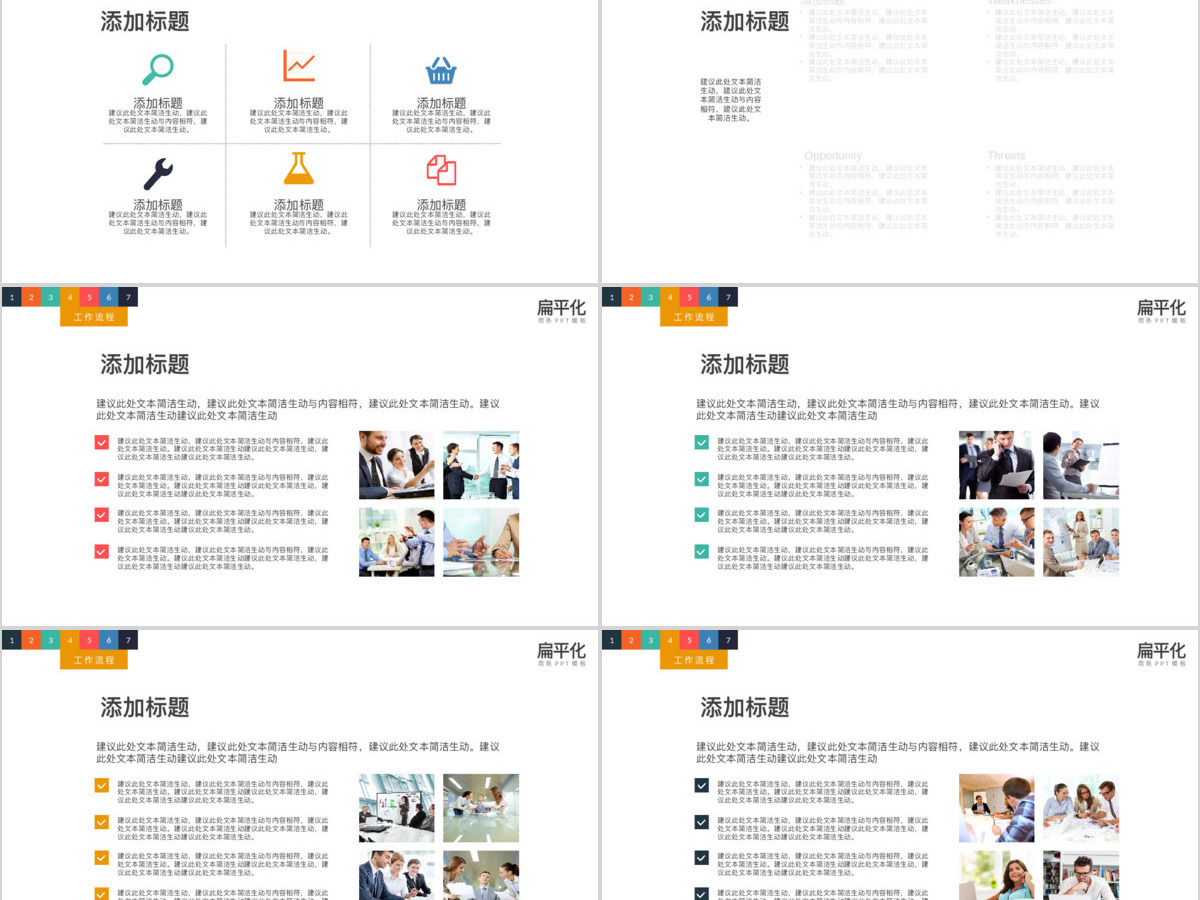This screenshot has width=1200, height=900.
Task: Click 工作流程 tab on navy-checkbox slide
Action: 694,660
